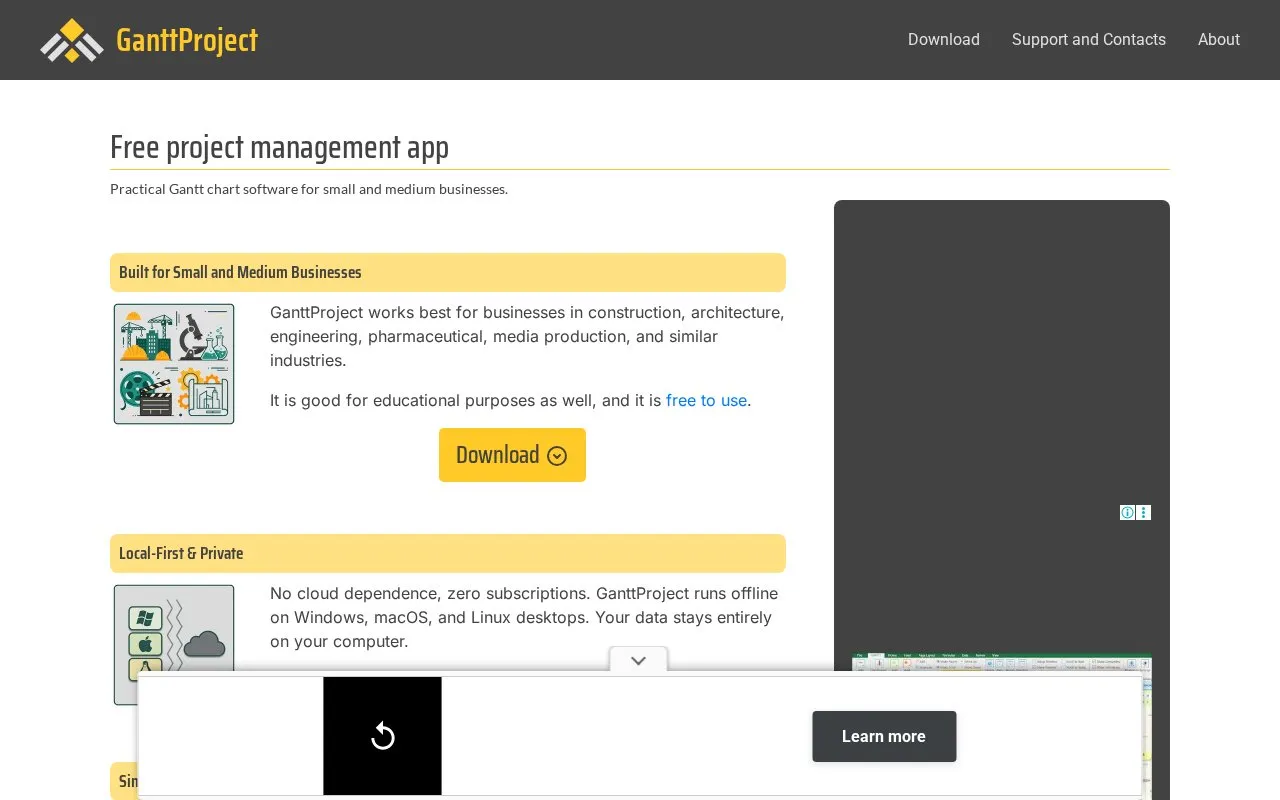Select the "Built for Small and Medium Businesses" heading
Viewport: 1280px width, 800px height.
point(240,272)
